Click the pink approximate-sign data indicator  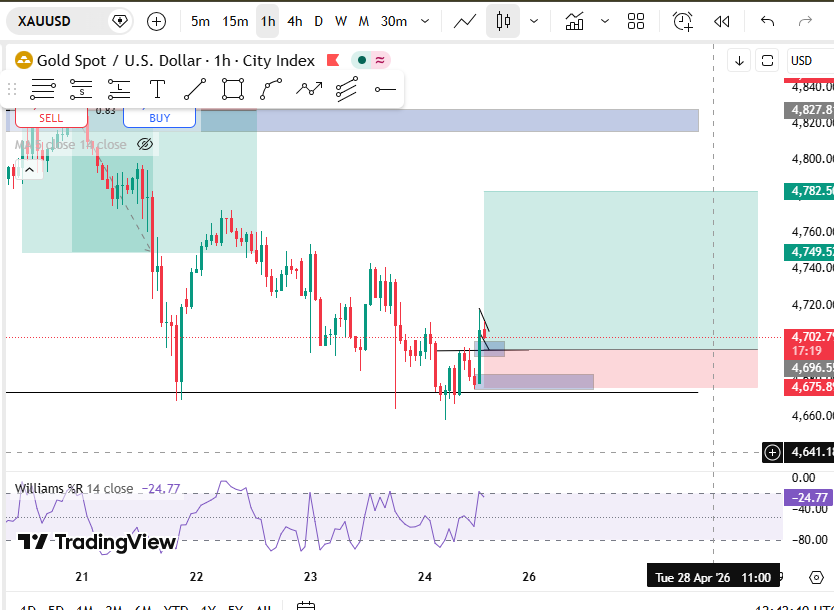click(x=380, y=60)
